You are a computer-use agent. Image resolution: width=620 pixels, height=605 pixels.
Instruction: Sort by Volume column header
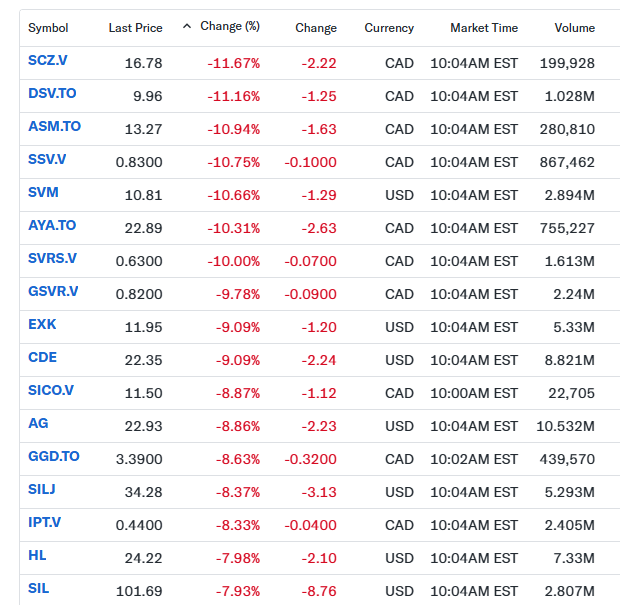tap(574, 28)
